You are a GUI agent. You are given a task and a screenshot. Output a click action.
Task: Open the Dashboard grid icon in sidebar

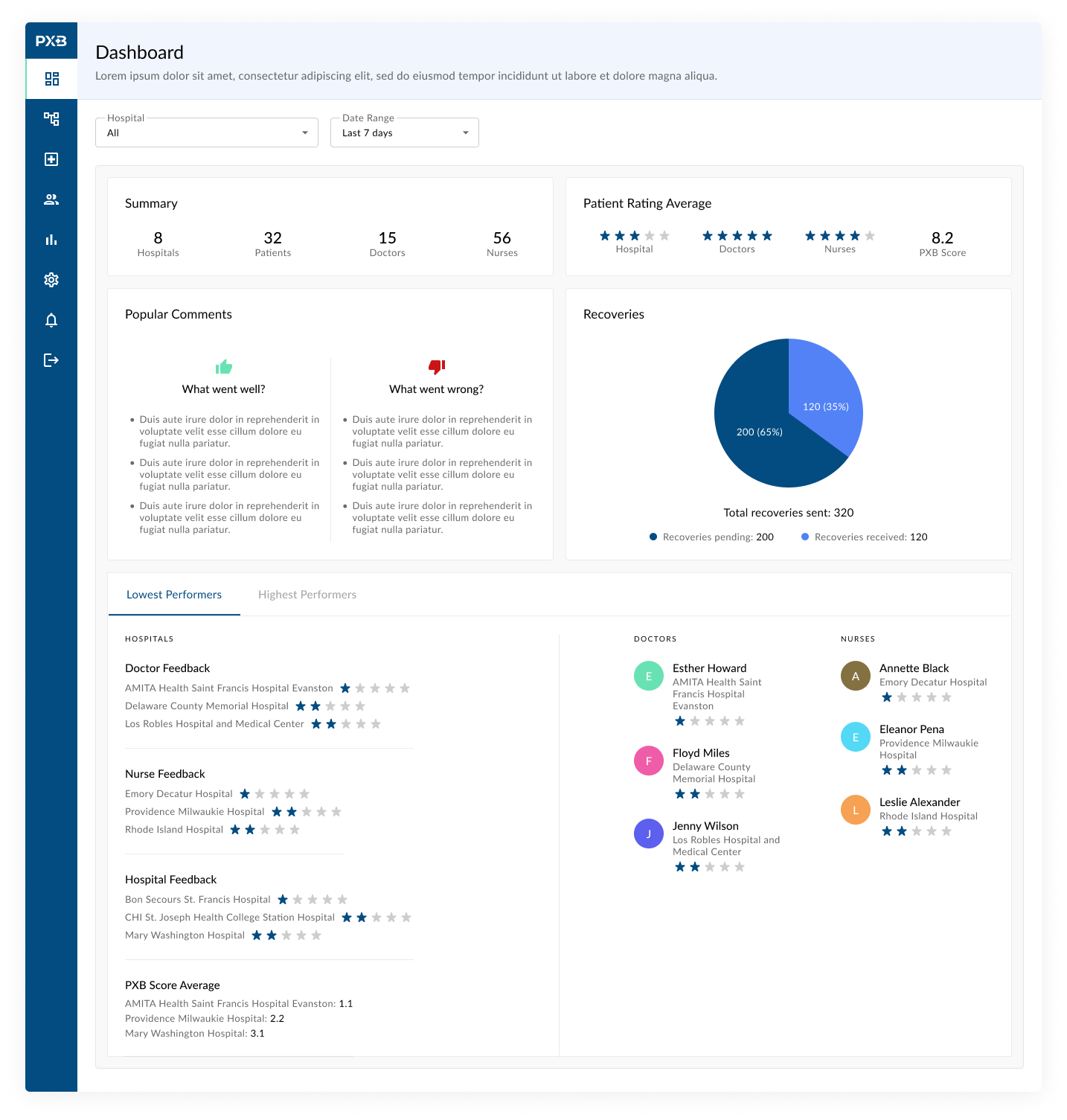(51, 79)
